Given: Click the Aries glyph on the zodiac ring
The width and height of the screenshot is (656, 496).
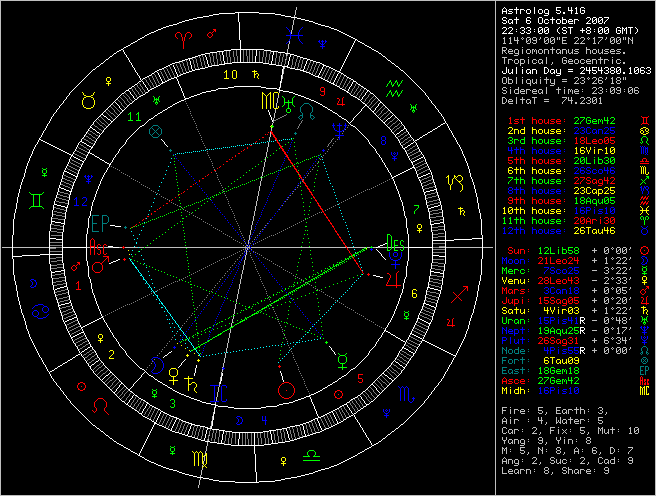Looking at the screenshot, I should [x=184, y=39].
